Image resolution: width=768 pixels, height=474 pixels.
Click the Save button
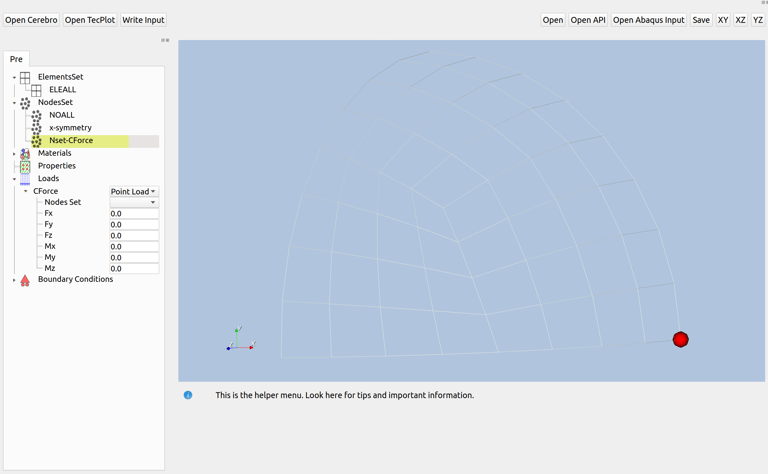(701, 20)
